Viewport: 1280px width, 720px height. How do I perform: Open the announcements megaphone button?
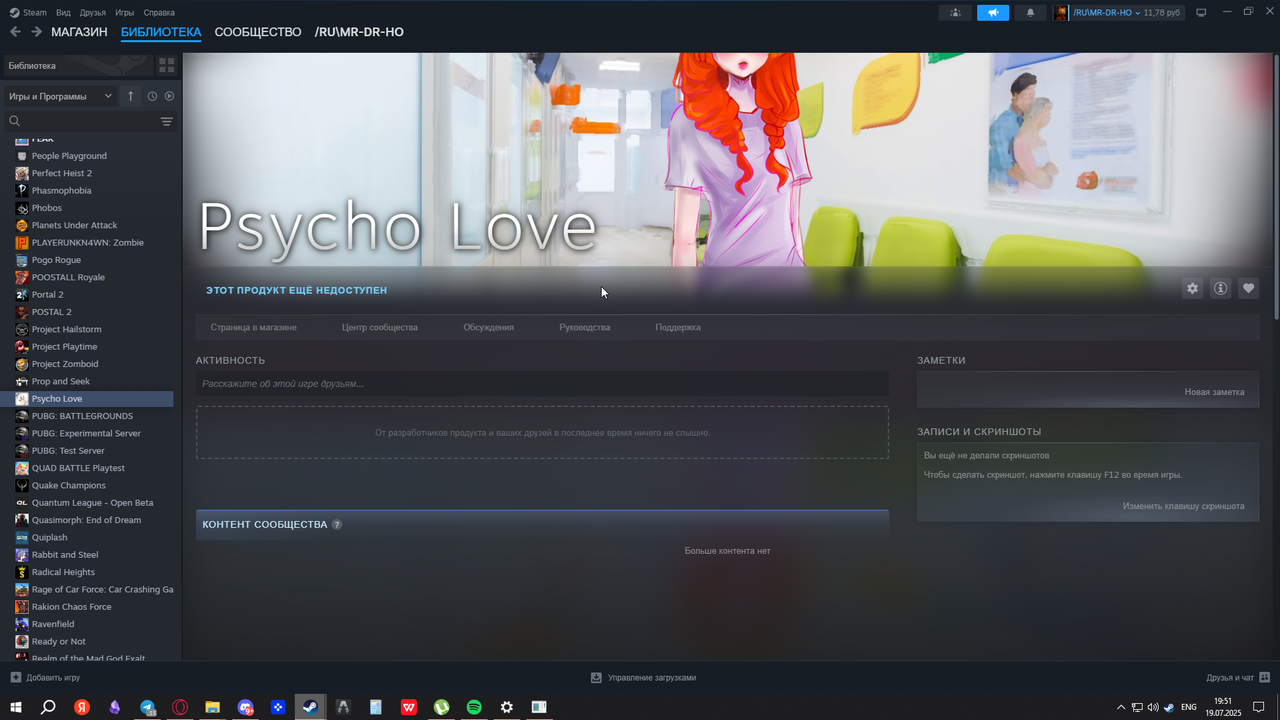pyautogui.click(x=993, y=13)
